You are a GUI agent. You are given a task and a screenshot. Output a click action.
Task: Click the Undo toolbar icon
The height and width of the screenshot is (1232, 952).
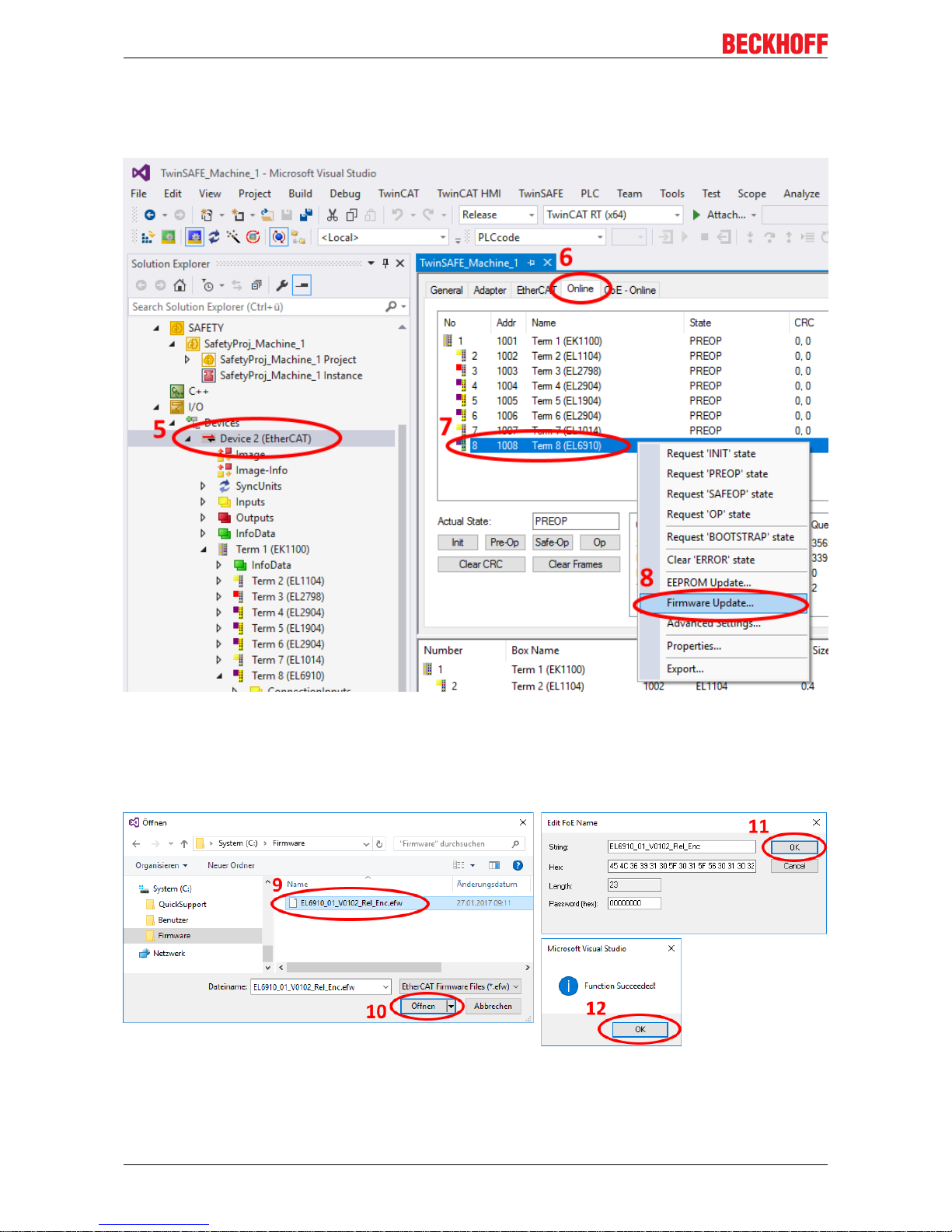pos(398,215)
